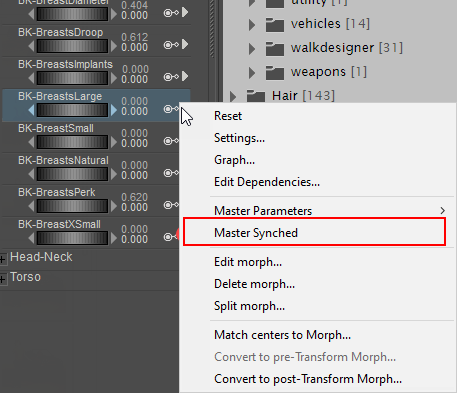Nudge BK-BreastSmall dial left arrow

[x=31, y=142]
